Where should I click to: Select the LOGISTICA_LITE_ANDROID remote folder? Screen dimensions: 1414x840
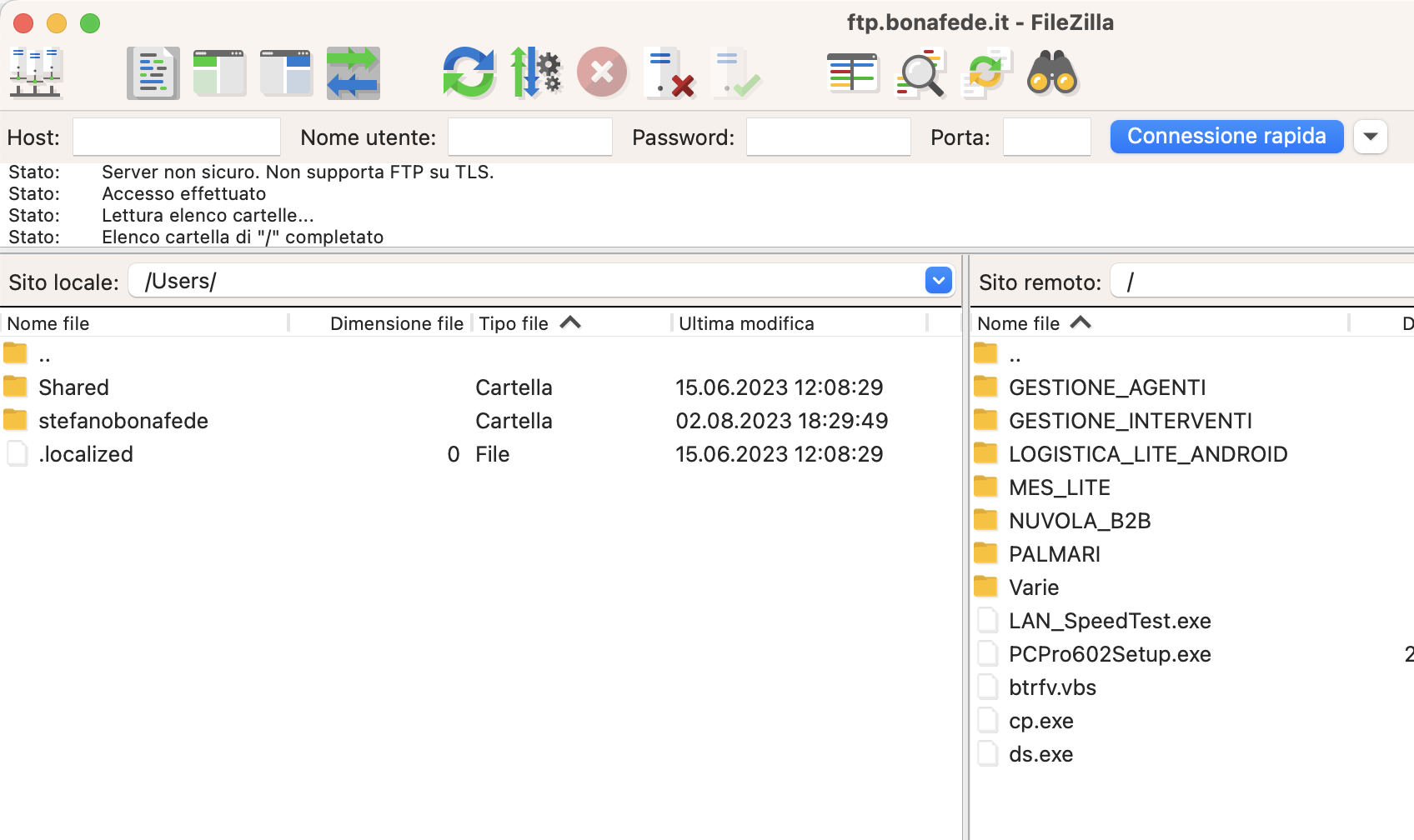[1192, 454]
